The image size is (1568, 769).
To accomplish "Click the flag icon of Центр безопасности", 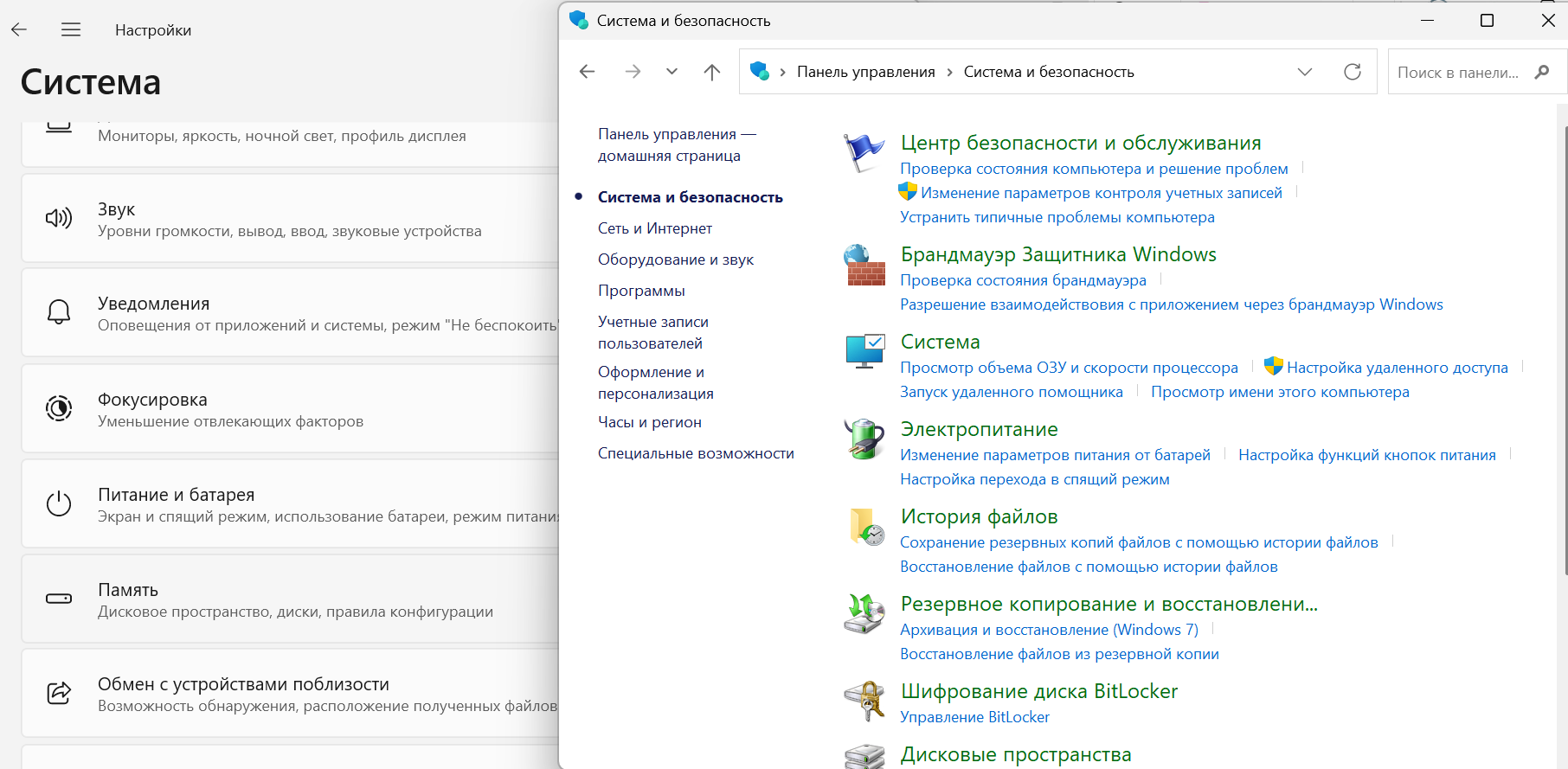I will tap(864, 153).
